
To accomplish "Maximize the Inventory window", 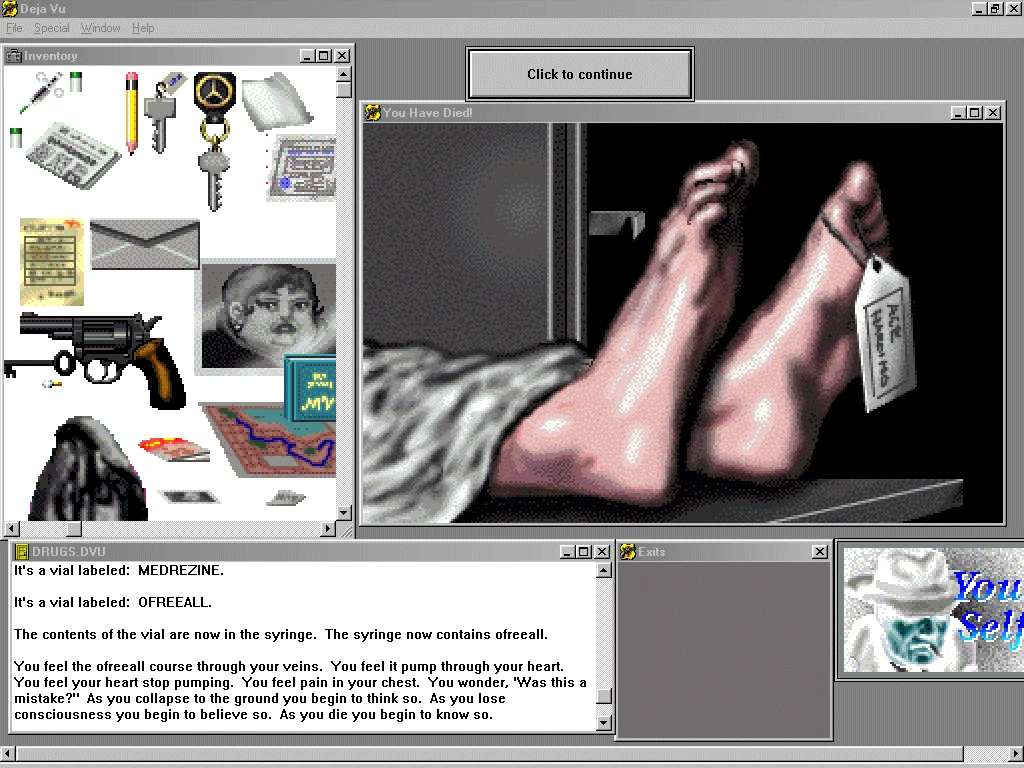I will pyautogui.click(x=324, y=56).
